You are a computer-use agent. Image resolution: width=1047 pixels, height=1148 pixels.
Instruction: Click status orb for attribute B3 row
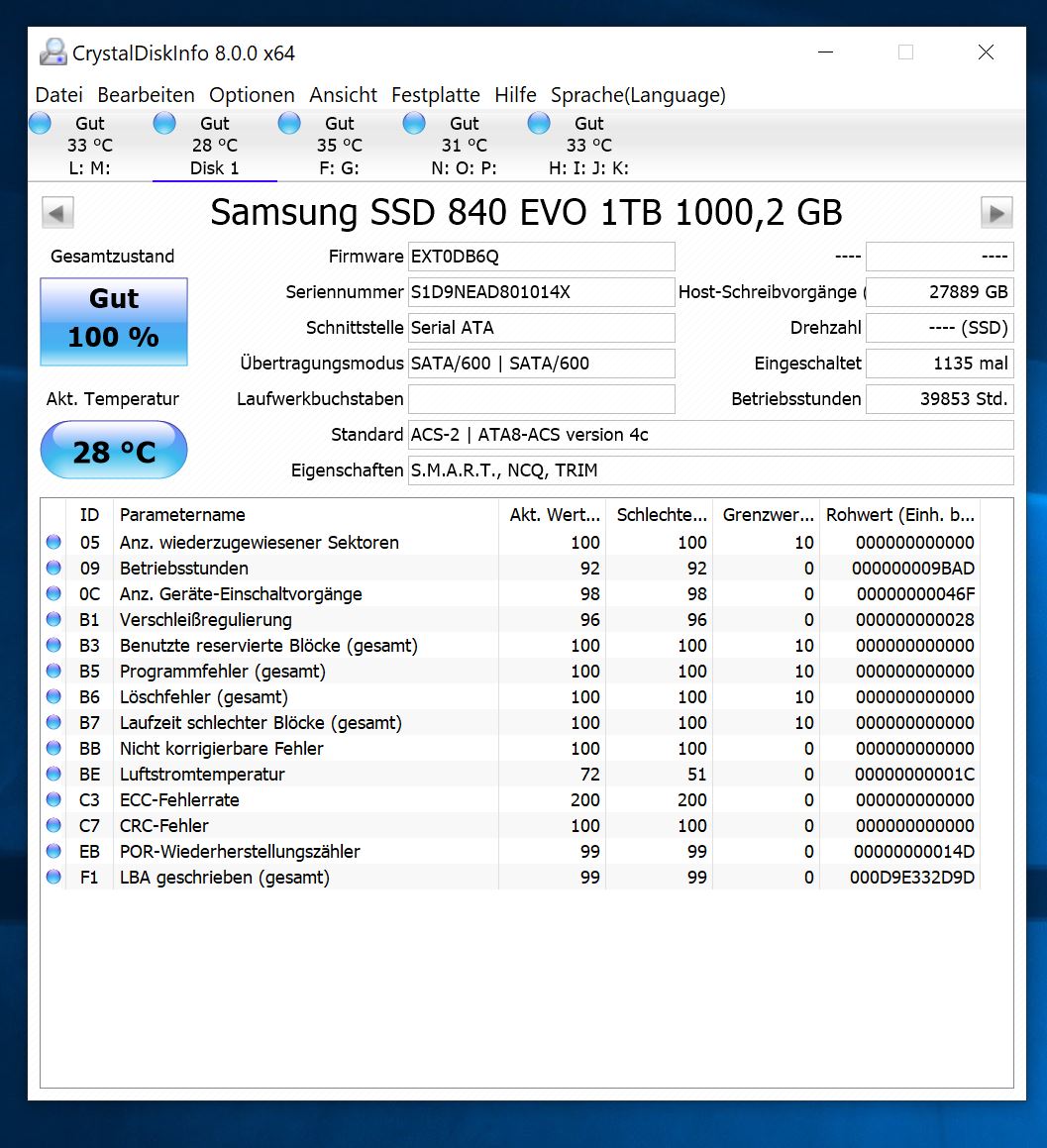click(53, 645)
